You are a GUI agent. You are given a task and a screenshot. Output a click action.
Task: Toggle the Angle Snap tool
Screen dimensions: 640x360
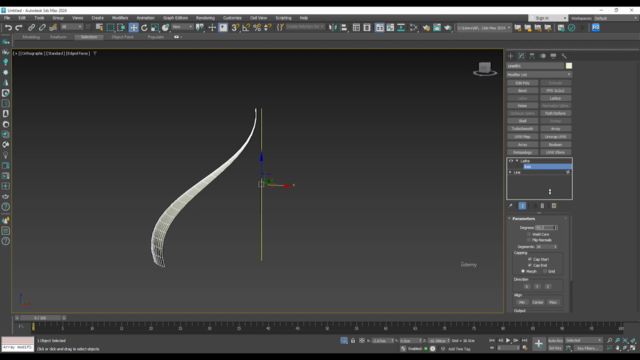click(x=246, y=28)
